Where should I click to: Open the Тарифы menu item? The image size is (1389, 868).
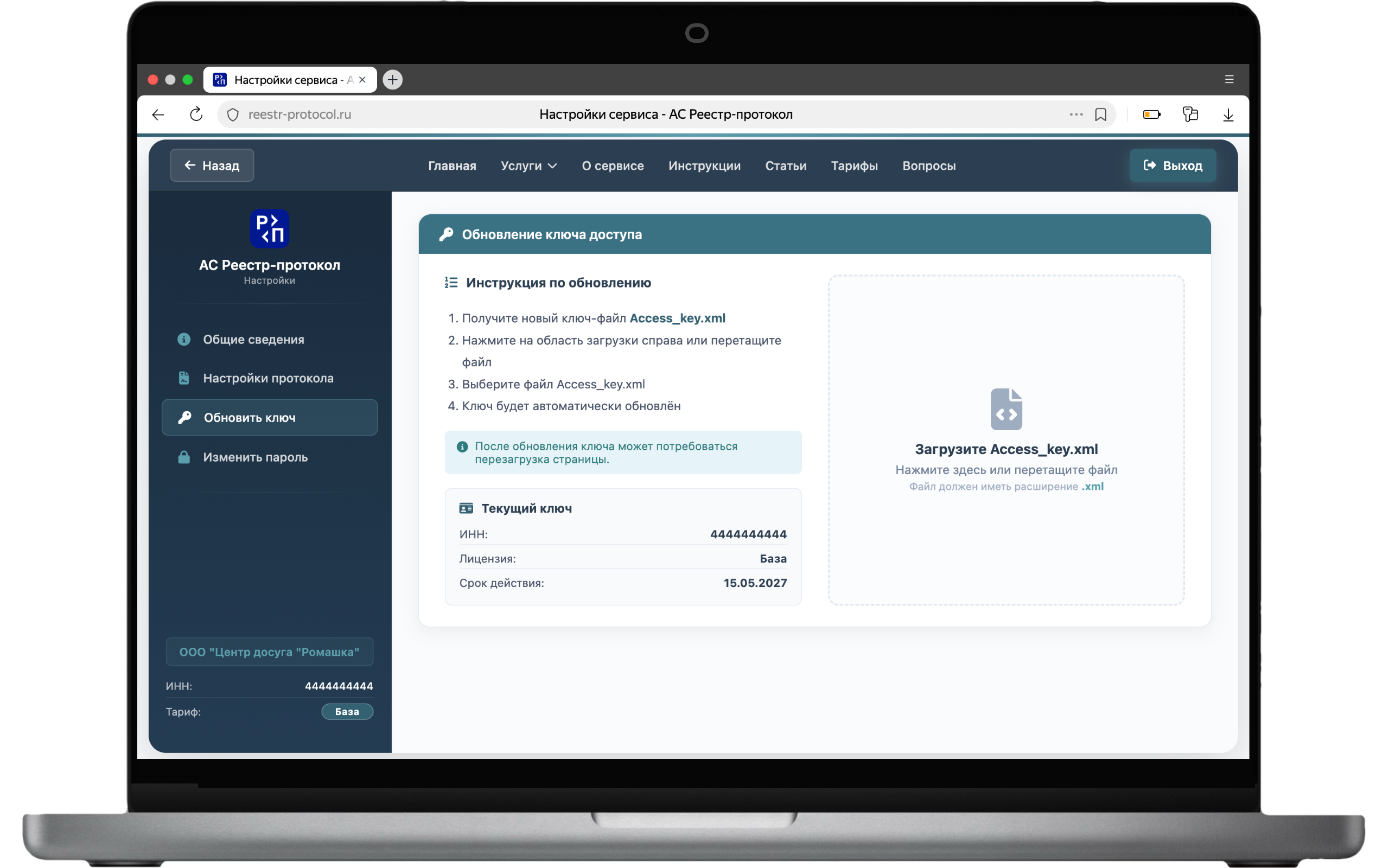point(854,165)
